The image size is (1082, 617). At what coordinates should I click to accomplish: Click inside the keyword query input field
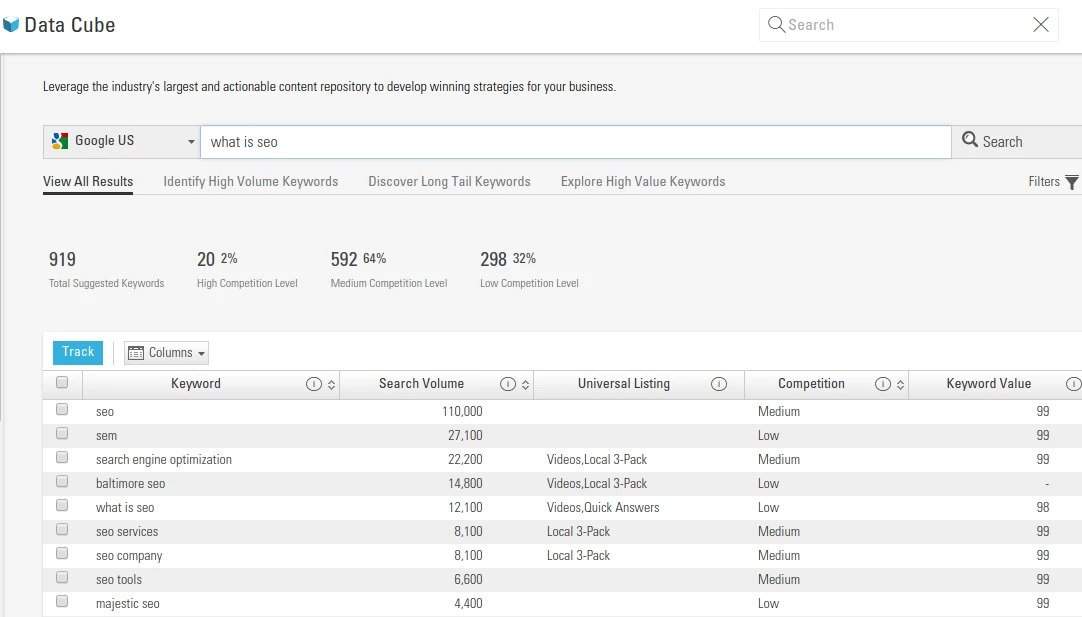coord(575,141)
